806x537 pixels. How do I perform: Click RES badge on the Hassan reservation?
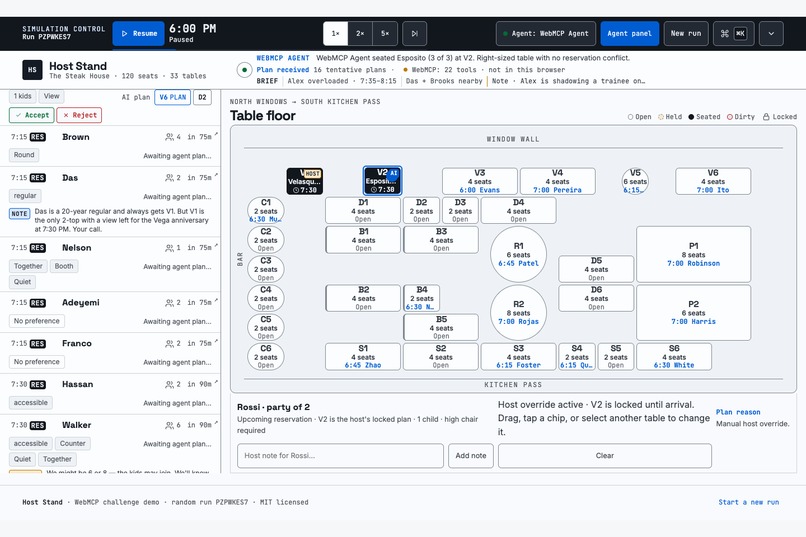[38, 384]
